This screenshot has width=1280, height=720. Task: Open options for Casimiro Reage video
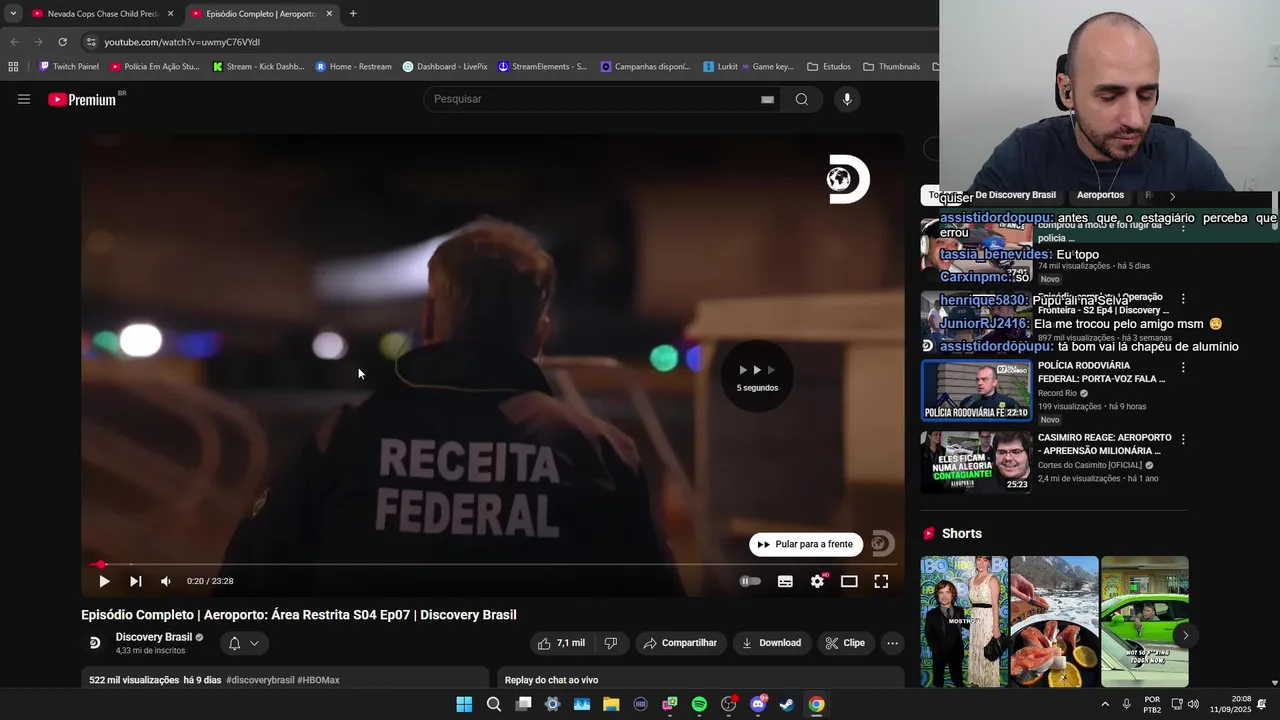(1183, 439)
